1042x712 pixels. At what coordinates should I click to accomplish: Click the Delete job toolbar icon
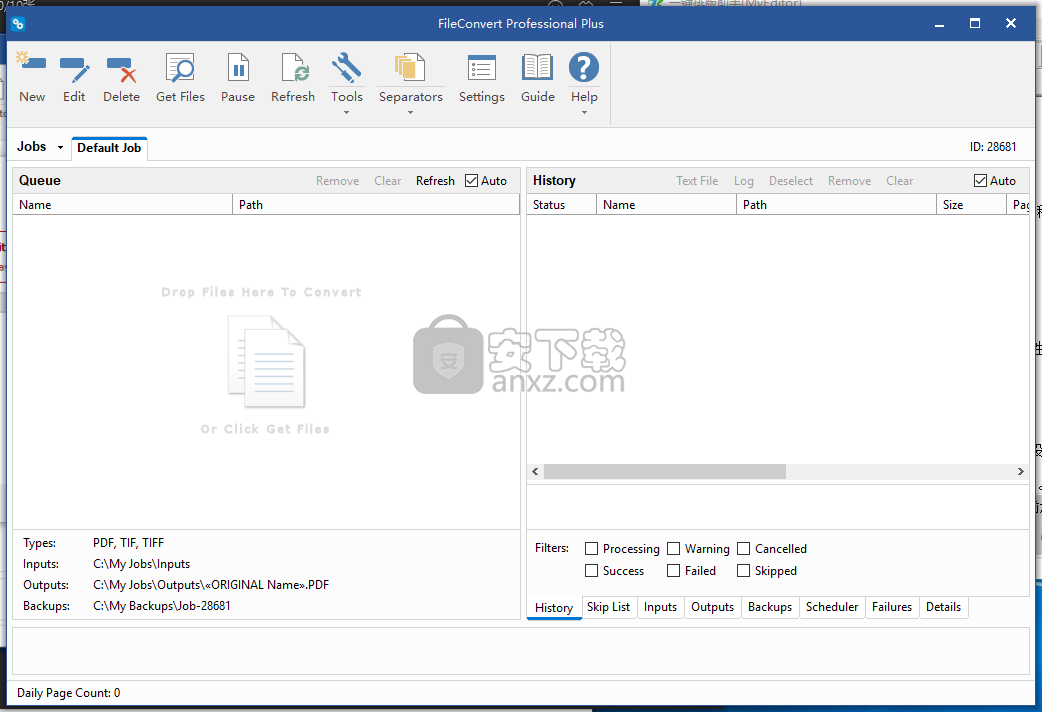click(x=121, y=68)
